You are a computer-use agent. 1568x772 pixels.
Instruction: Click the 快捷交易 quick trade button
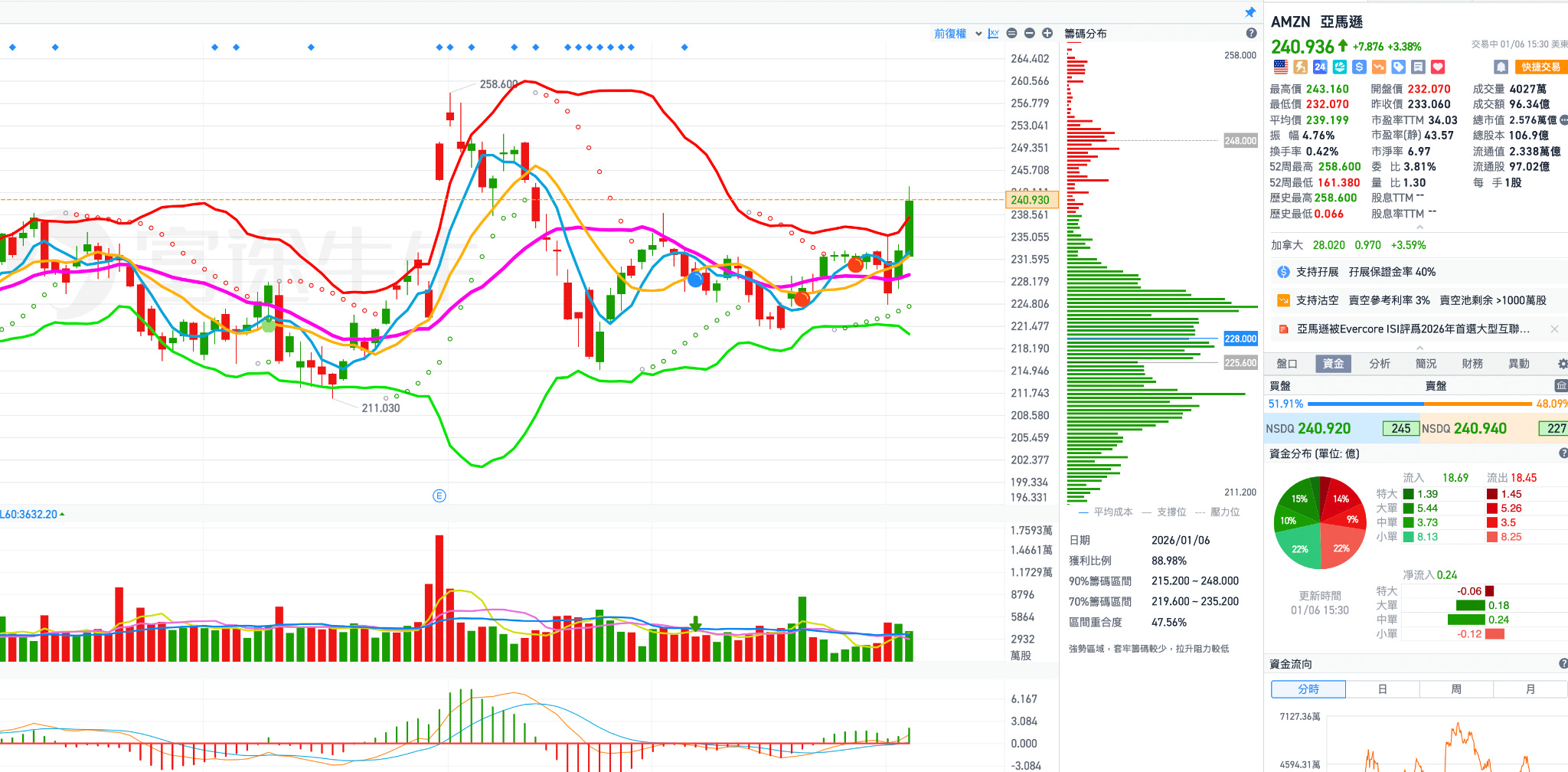(1540, 67)
